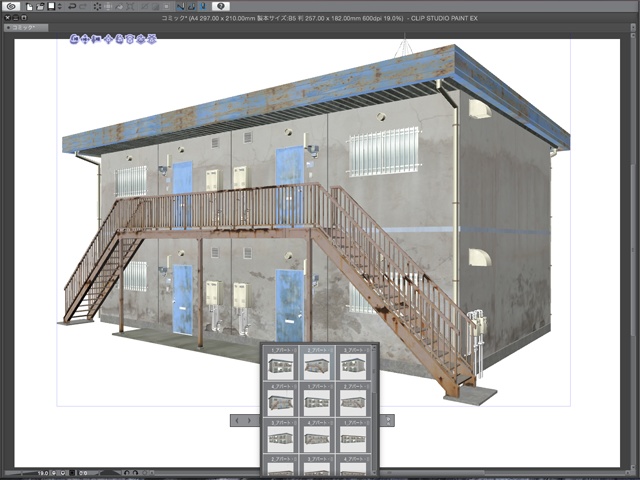The image size is (640, 480).
Task: Click the rotation angle field showing 0.0
Action: coord(83,473)
